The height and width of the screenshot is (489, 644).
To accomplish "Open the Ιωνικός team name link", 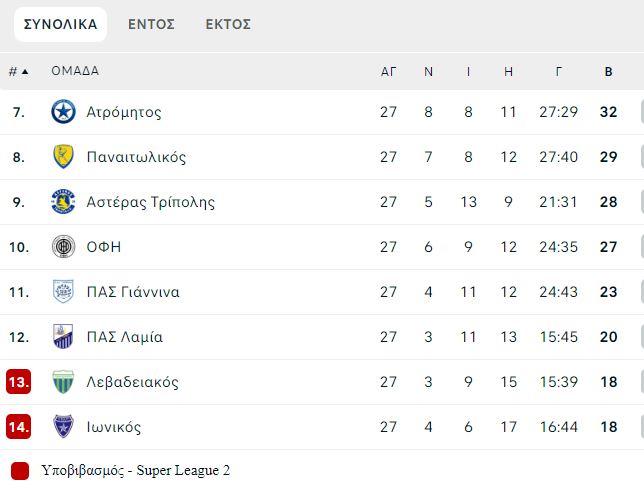I will click(114, 427).
